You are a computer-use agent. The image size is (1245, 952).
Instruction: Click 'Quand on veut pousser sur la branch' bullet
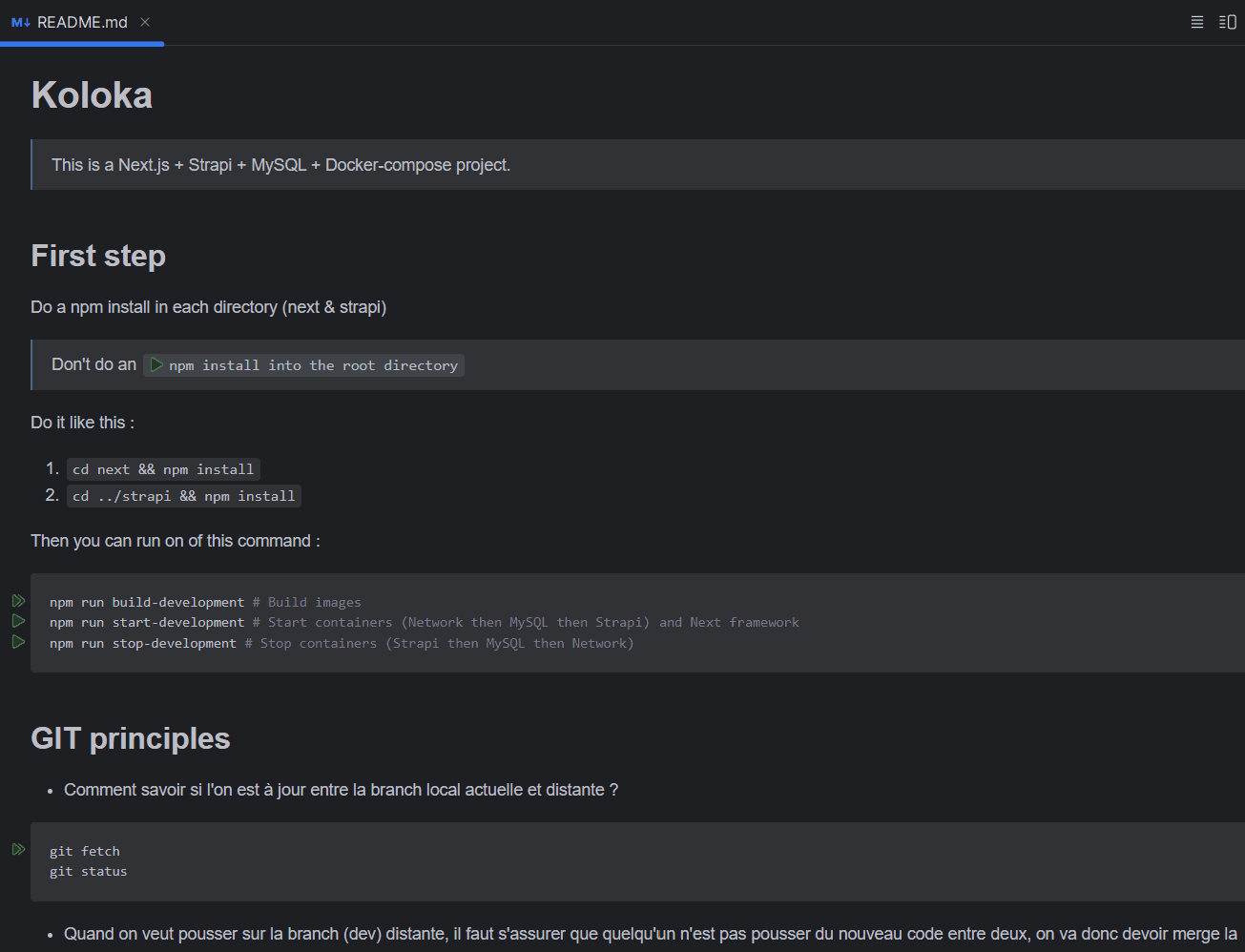(651, 934)
